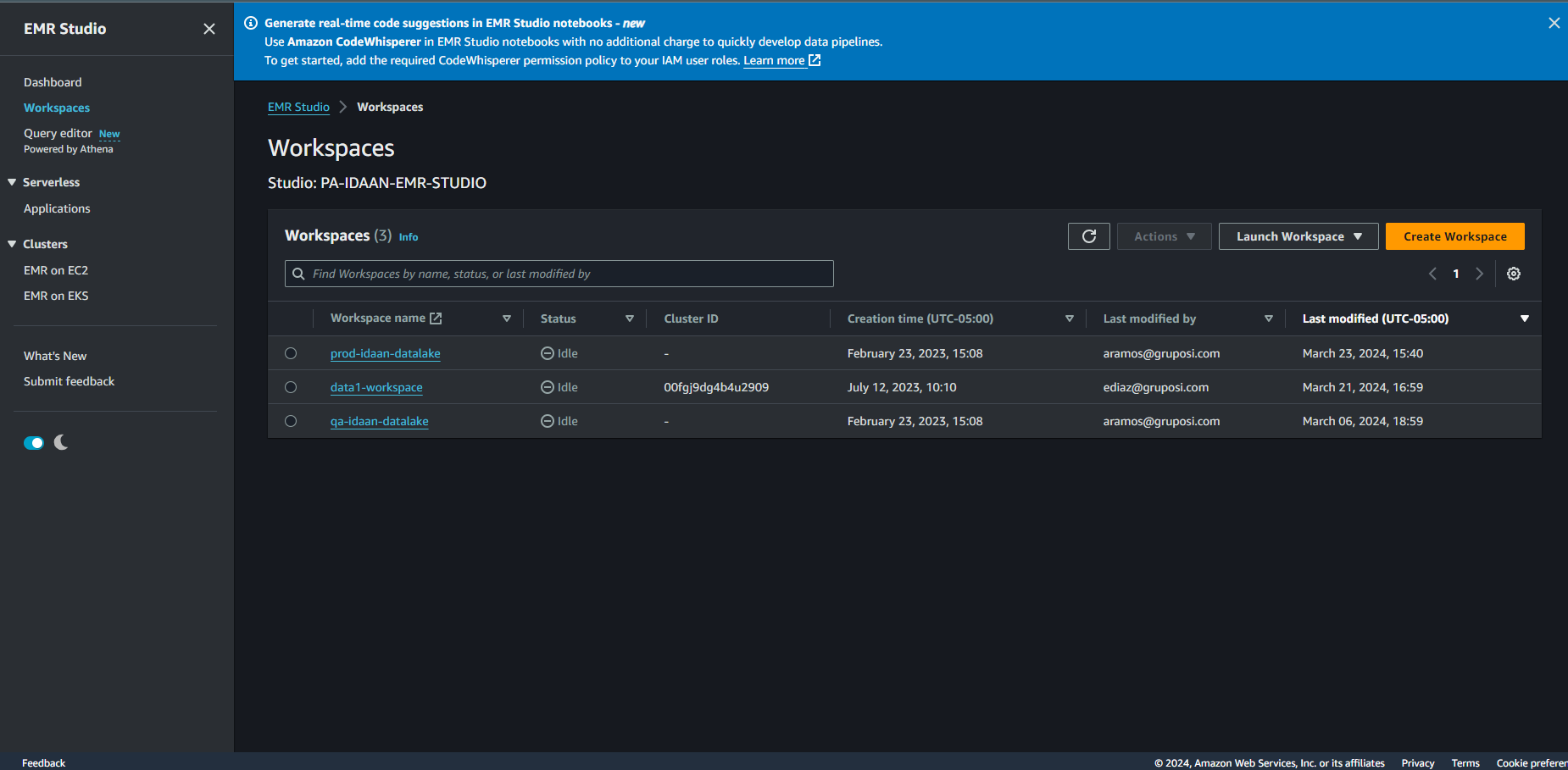Go to next page of workspaces
1568x770 pixels.
[1480, 274]
